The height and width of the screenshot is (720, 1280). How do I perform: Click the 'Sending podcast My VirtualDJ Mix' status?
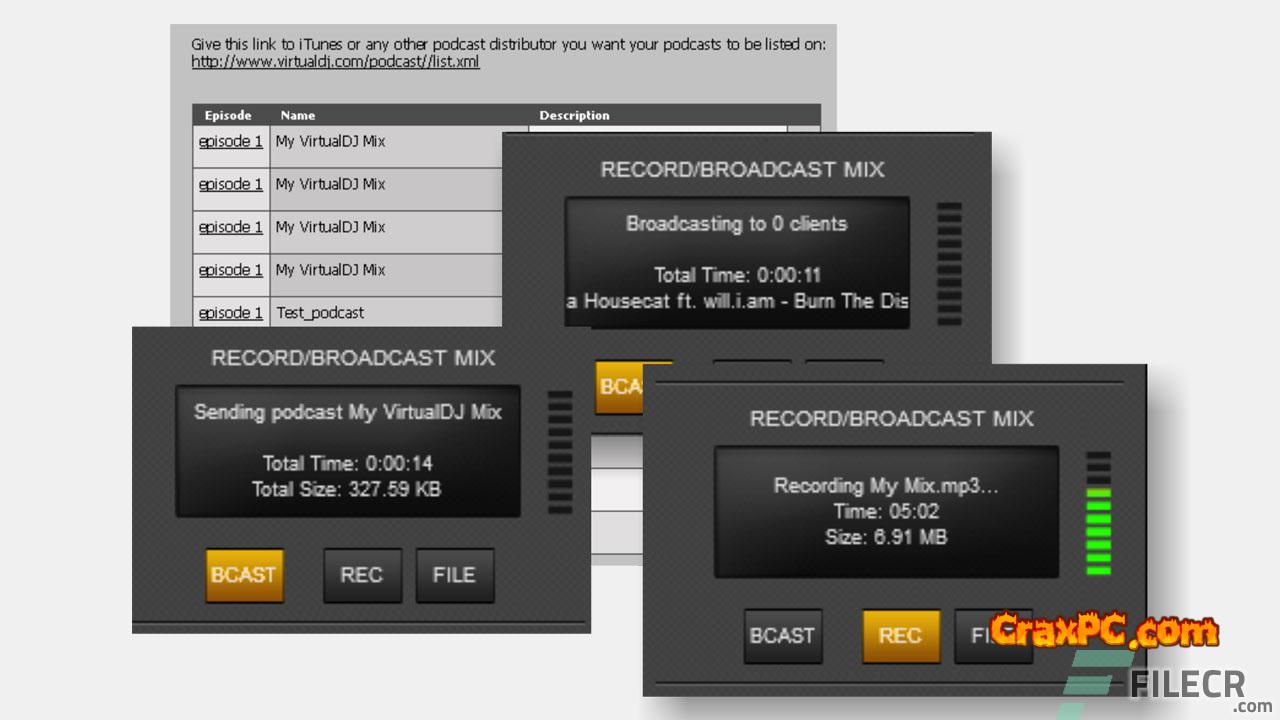pyautogui.click(x=348, y=412)
